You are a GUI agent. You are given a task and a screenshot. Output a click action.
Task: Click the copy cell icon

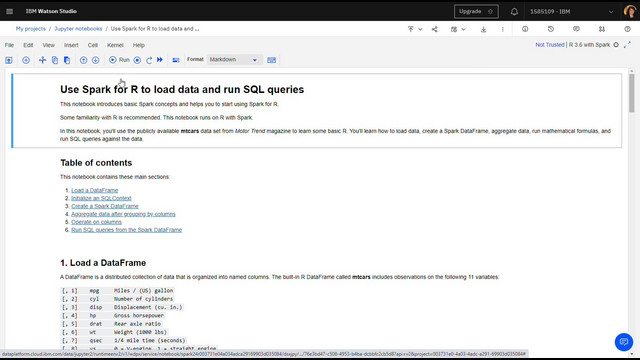pyautogui.click(x=55, y=60)
